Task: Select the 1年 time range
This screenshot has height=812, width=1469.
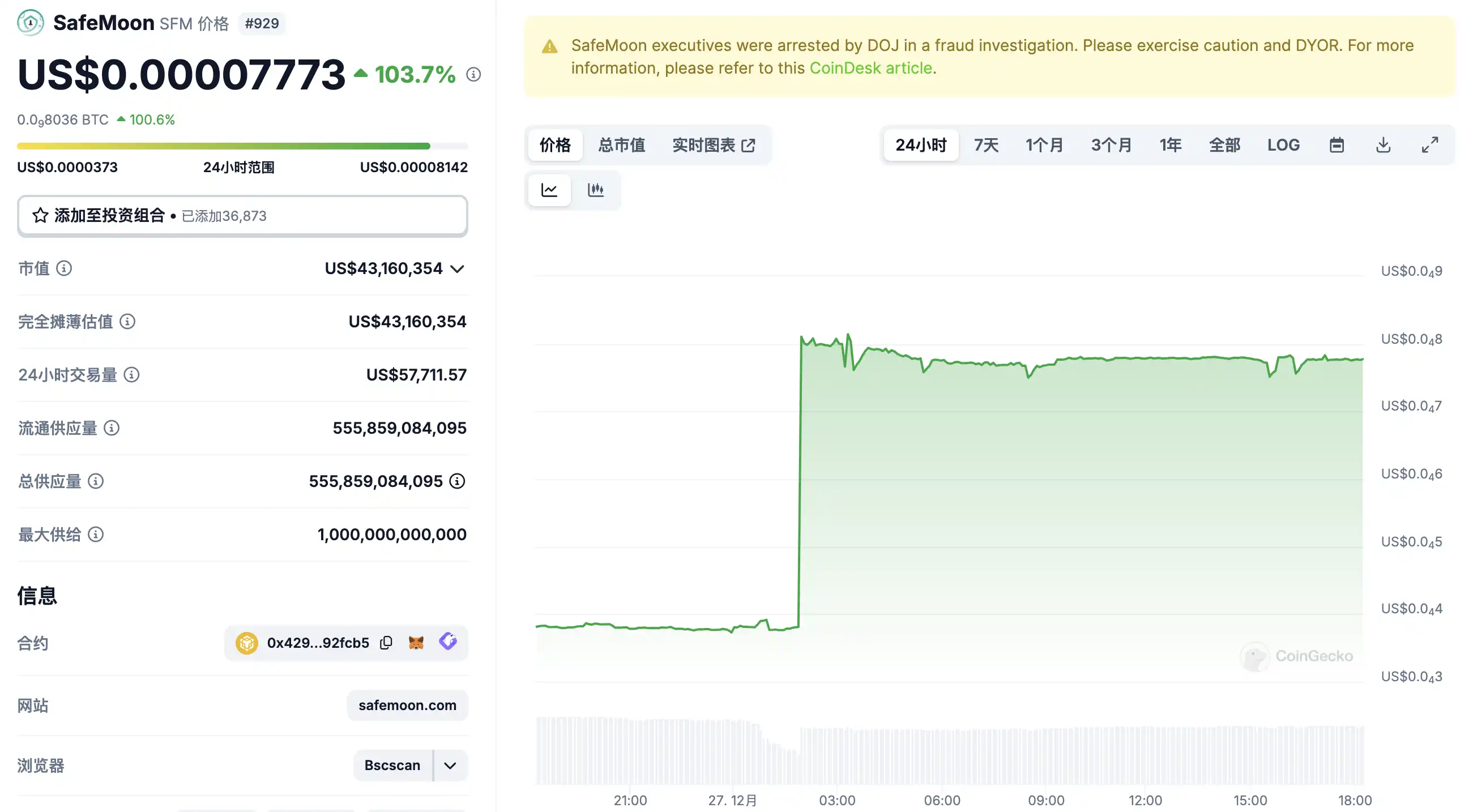Action: tap(1170, 145)
